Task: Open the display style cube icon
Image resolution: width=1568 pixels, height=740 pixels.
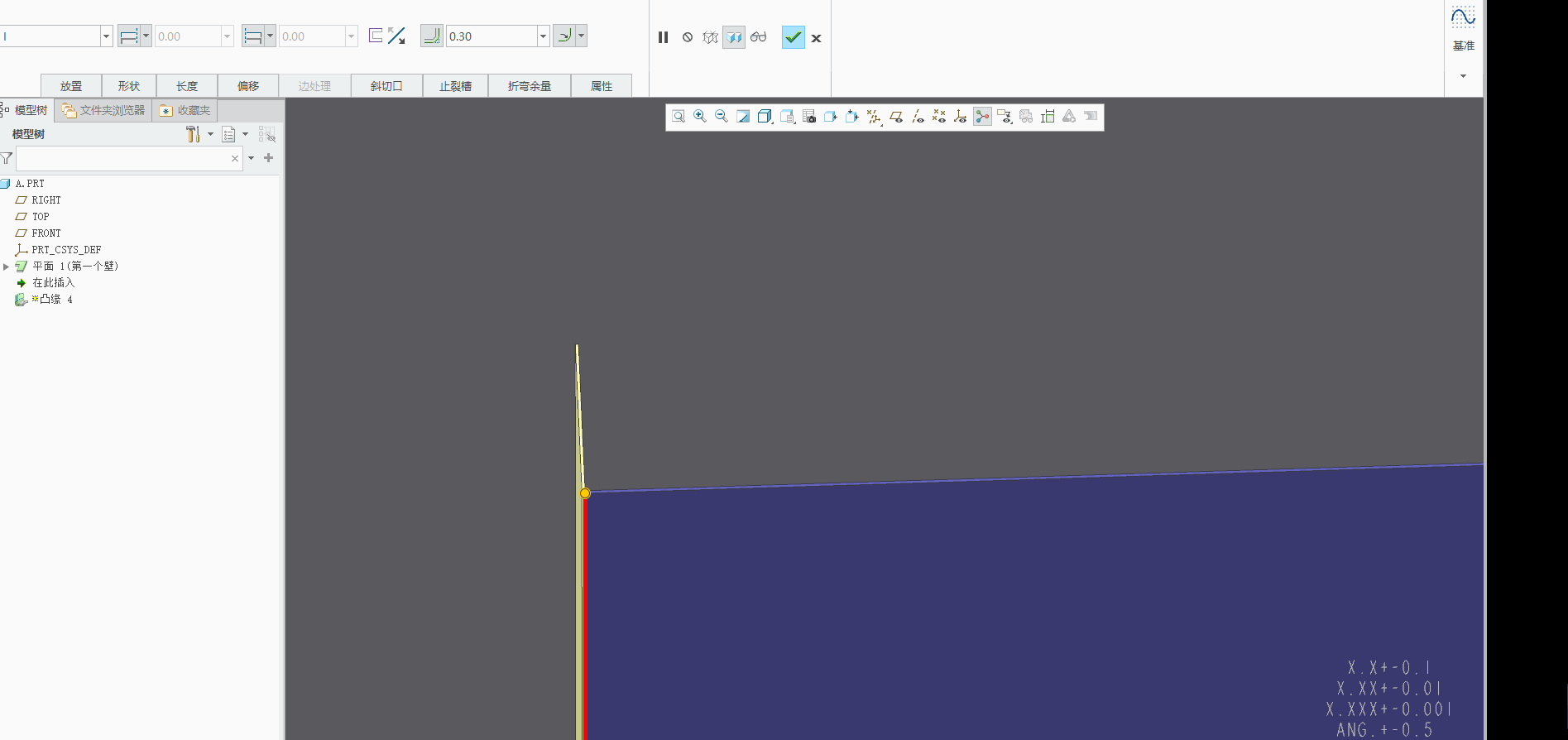Action: 765,117
